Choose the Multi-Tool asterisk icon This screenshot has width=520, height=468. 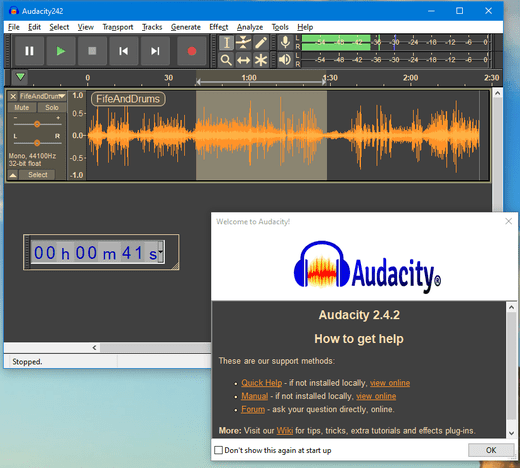click(x=261, y=60)
